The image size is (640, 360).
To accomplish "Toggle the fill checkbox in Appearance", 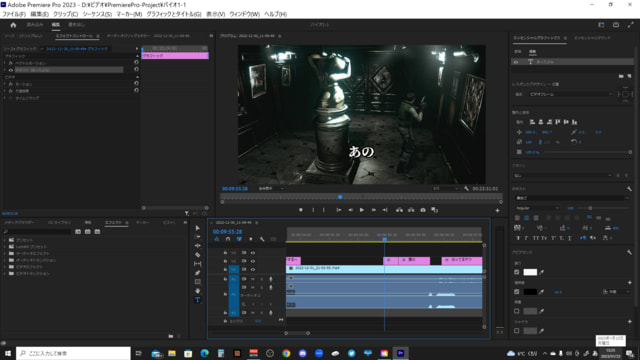I will (517, 272).
